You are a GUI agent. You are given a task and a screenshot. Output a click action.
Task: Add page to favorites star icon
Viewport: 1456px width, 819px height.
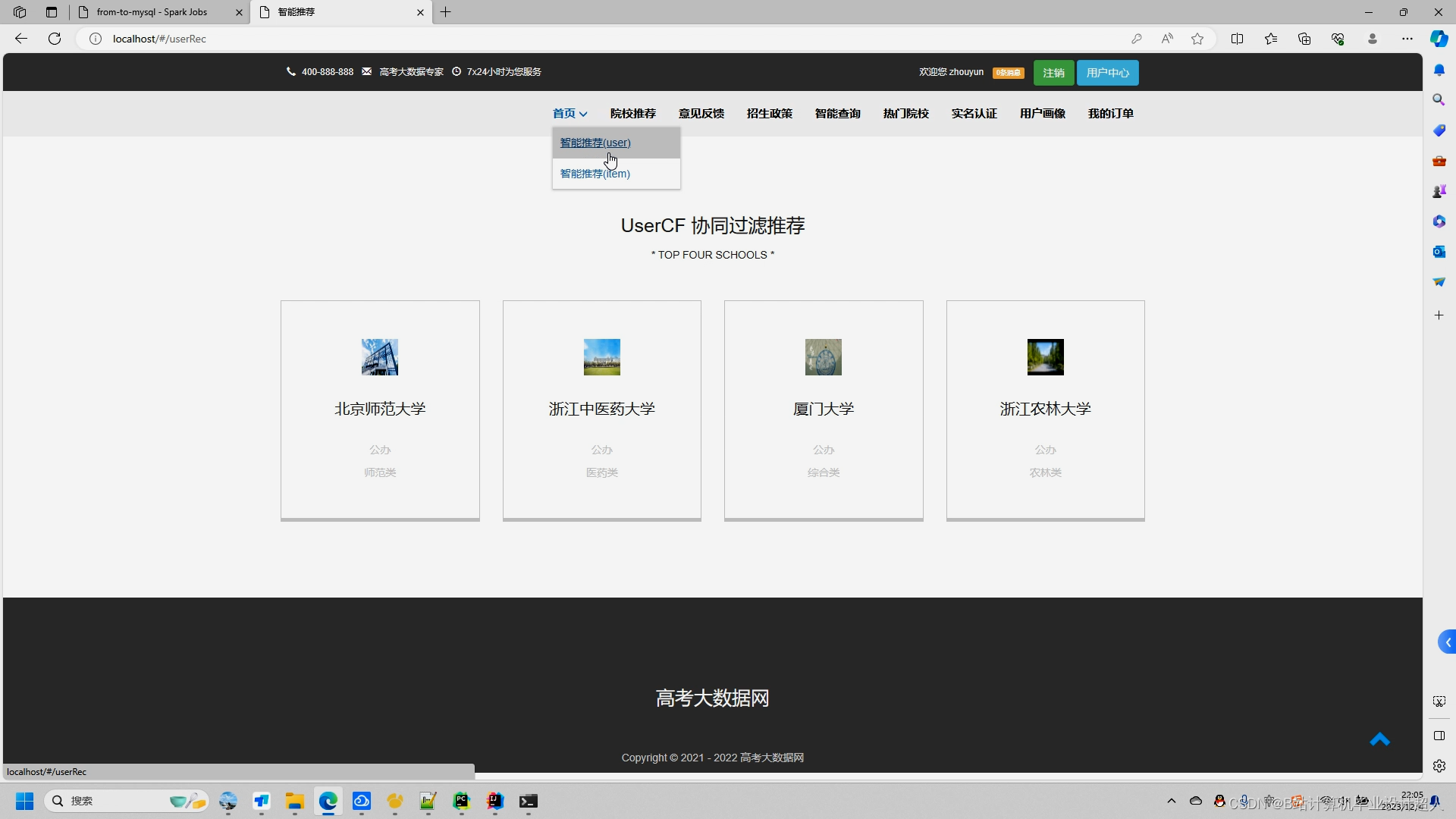tap(1197, 39)
